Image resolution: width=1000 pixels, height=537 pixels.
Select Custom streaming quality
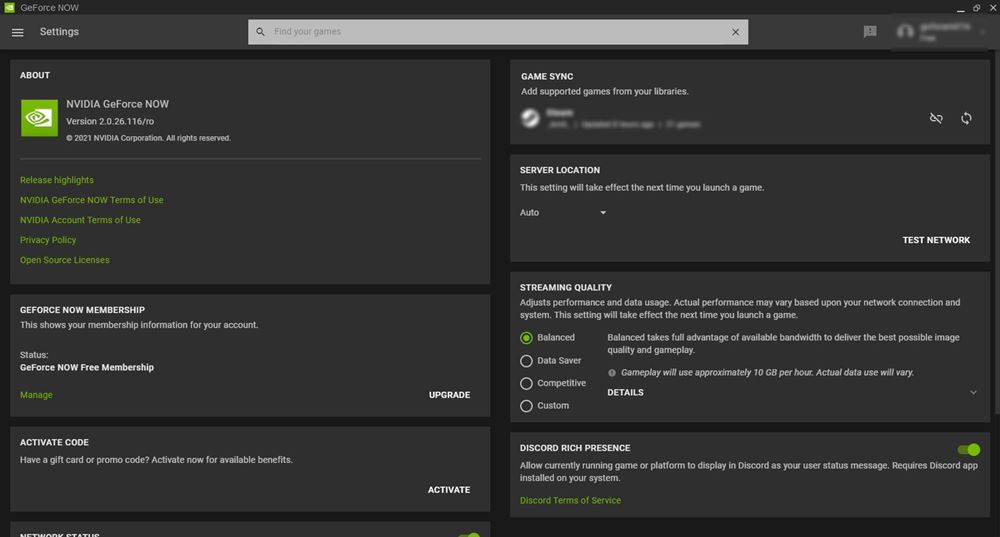tap(526, 406)
